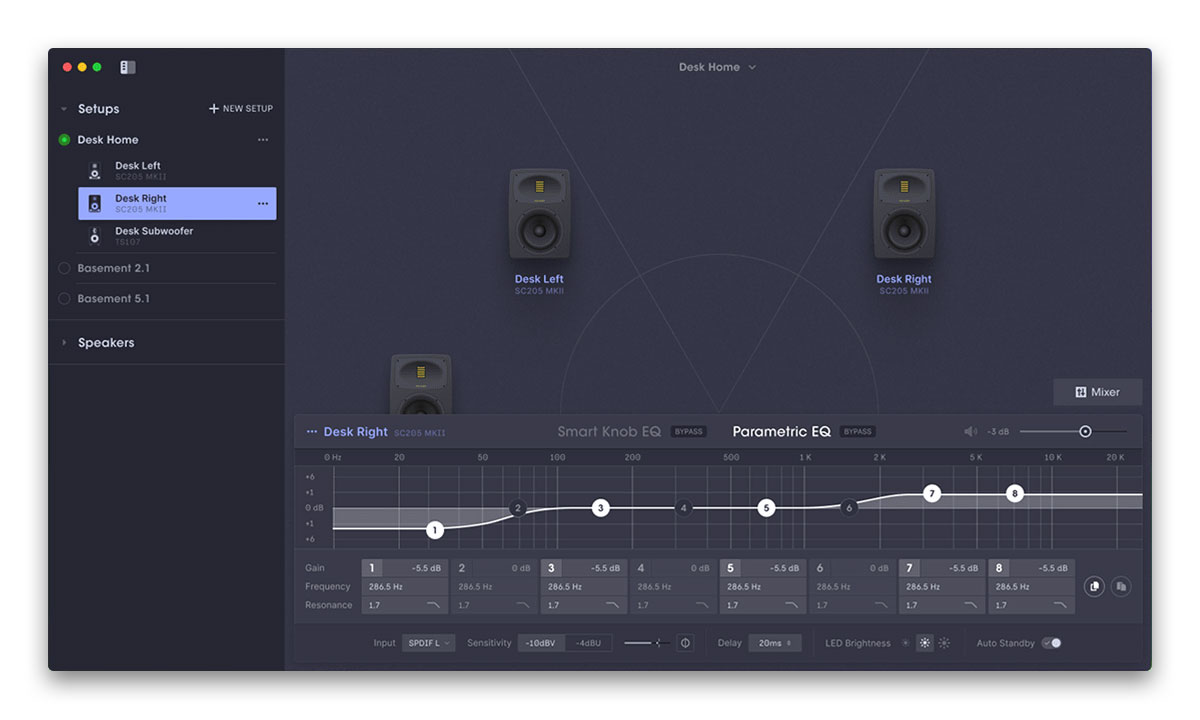Click the Desk Left speaker on stage
1200x720 pixels.
(539, 214)
